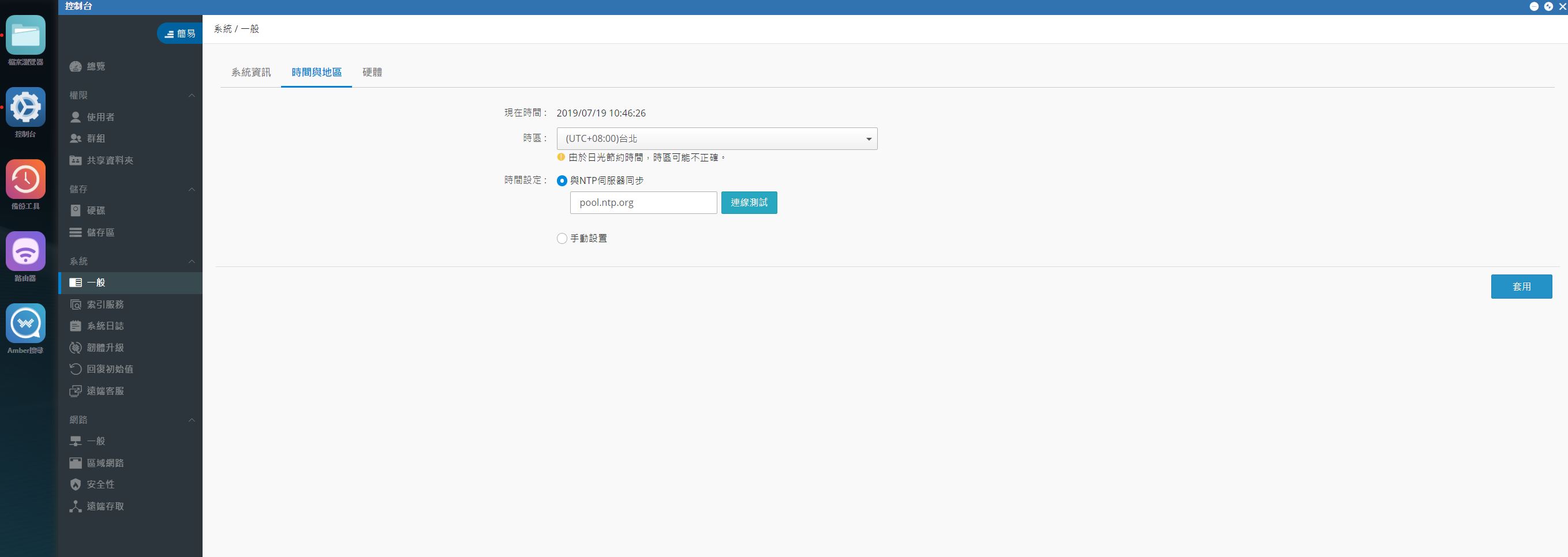Image resolution: width=1568 pixels, height=557 pixels.
Task: Click the 套用 apply button
Action: [x=1522, y=287]
